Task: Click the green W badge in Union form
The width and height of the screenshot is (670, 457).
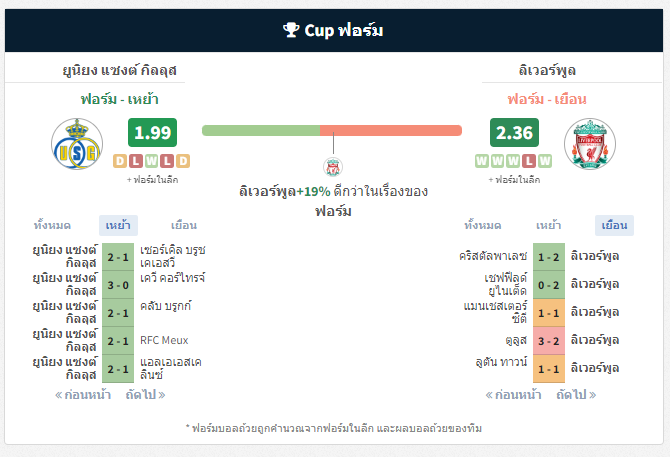Action: click(x=151, y=161)
